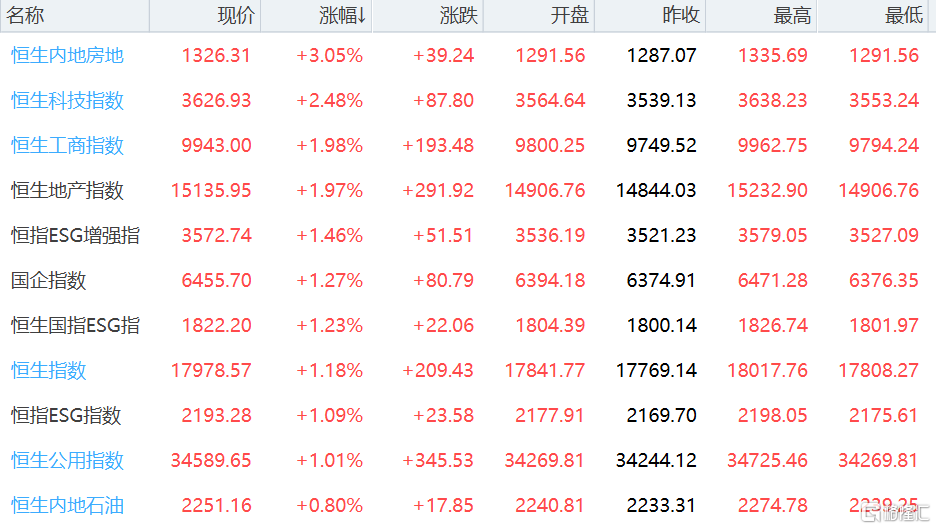
Task: Click the 开盘 column header
Action: tap(570, 16)
